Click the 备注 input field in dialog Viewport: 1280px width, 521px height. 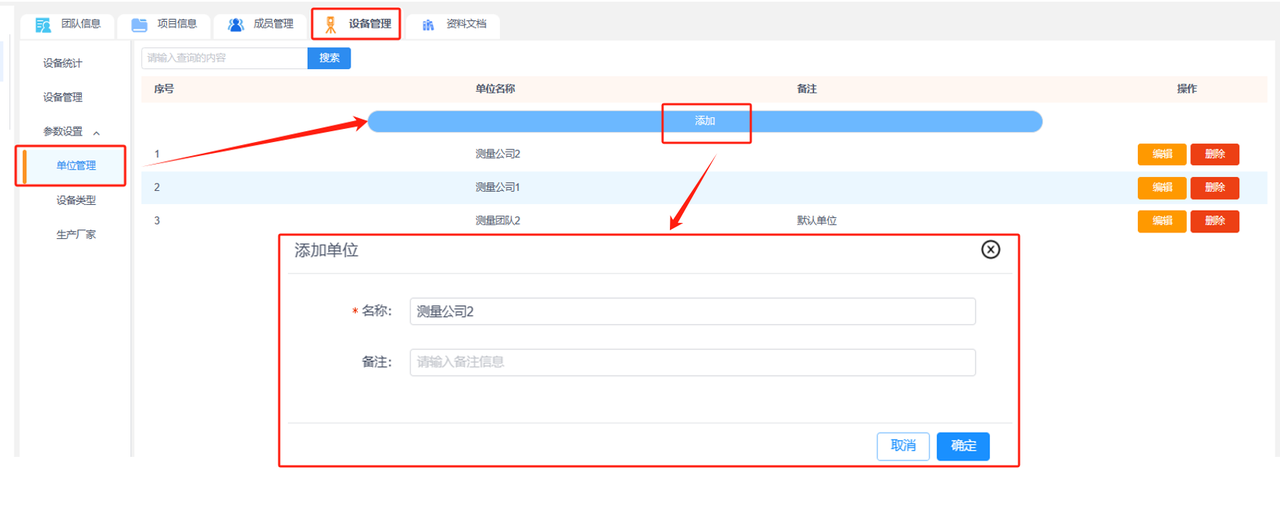[692, 362]
